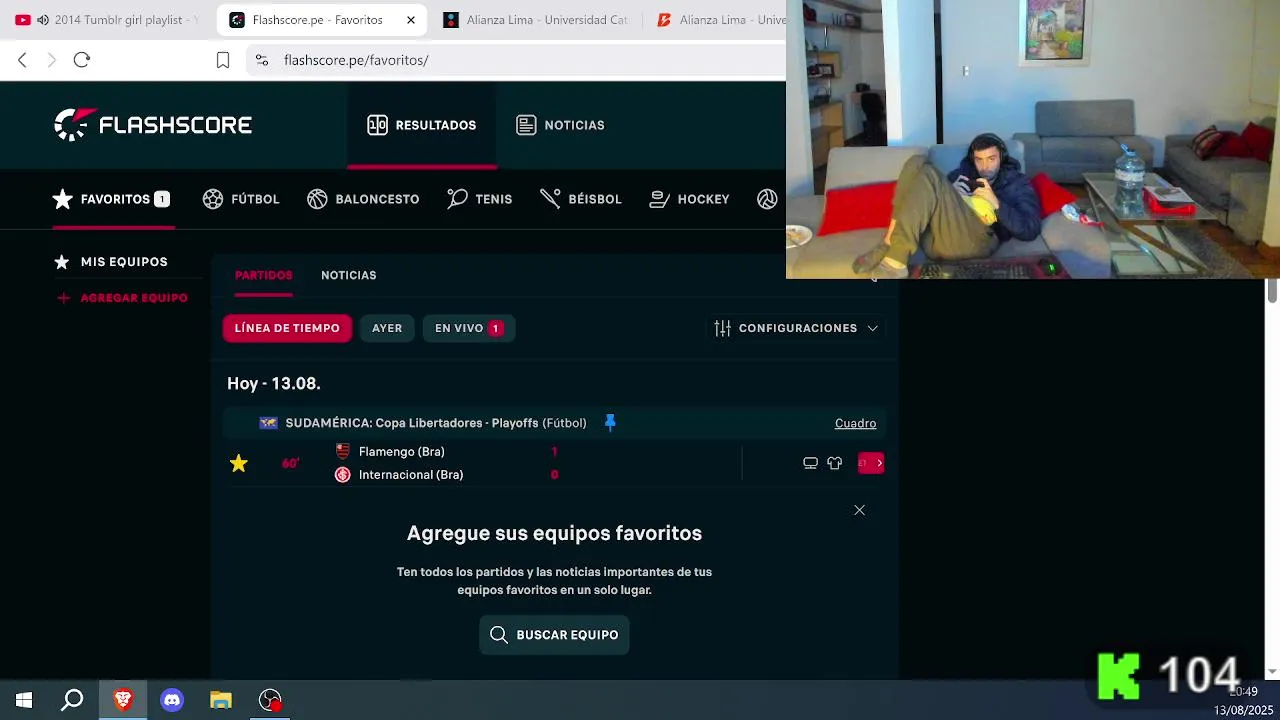Select the Fútbol sport tab
Viewport: 1280px width, 720px height.
click(241, 199)
